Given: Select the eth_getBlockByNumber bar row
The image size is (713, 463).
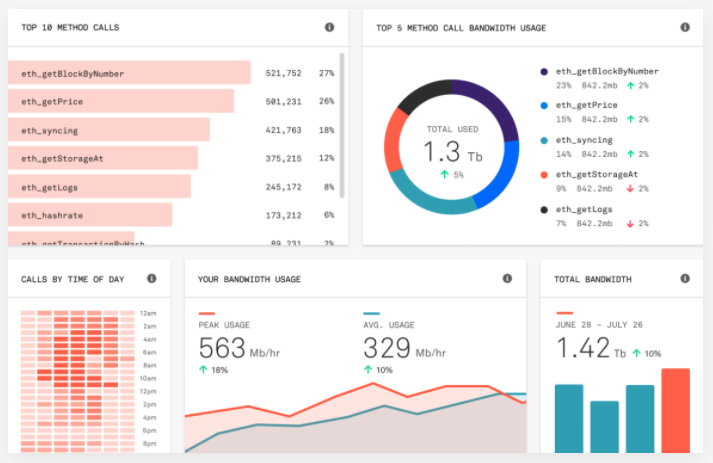Looking at the screenshot, I should point(129,73).
